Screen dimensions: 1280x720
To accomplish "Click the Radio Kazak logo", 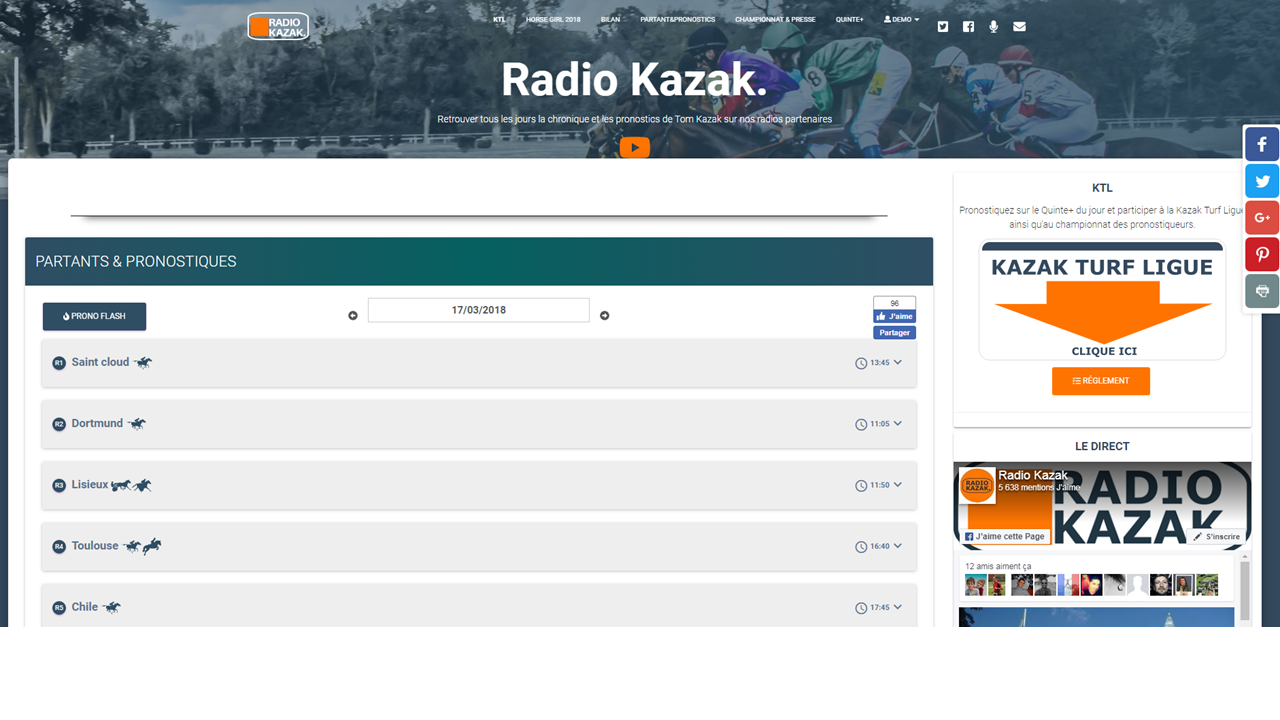I will [278, 26].
